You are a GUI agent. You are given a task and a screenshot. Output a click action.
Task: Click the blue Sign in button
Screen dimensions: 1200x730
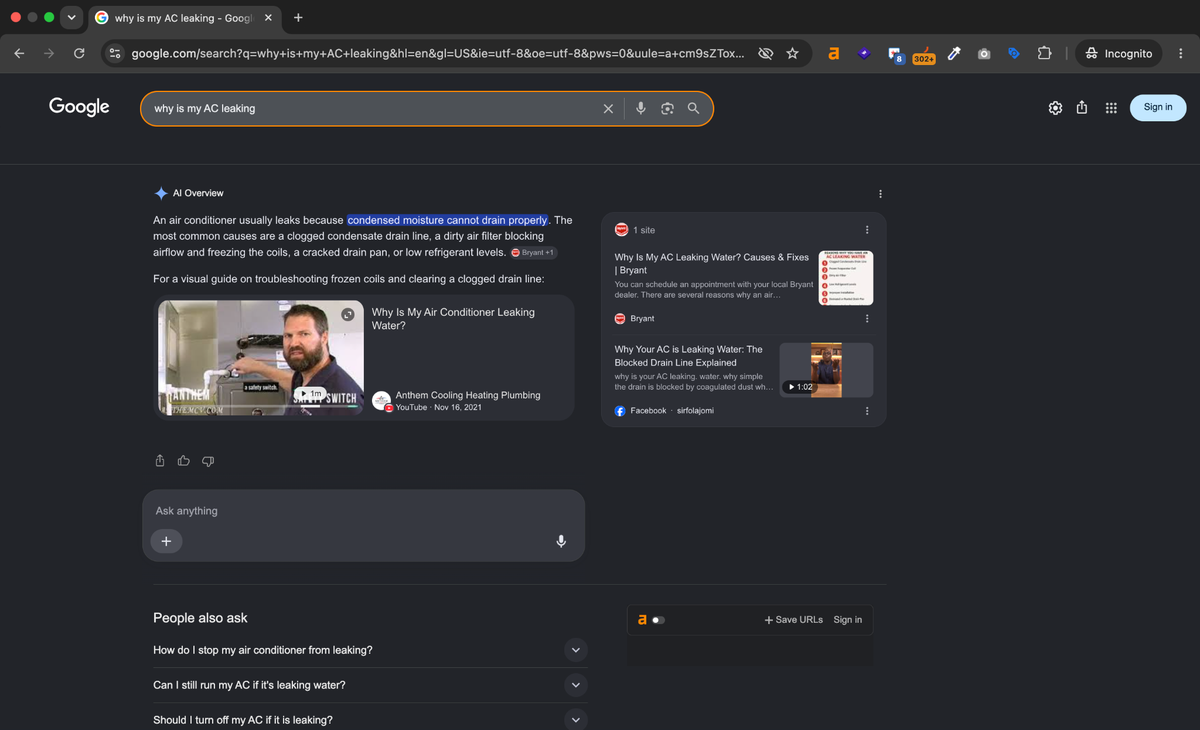point(1158,107)
